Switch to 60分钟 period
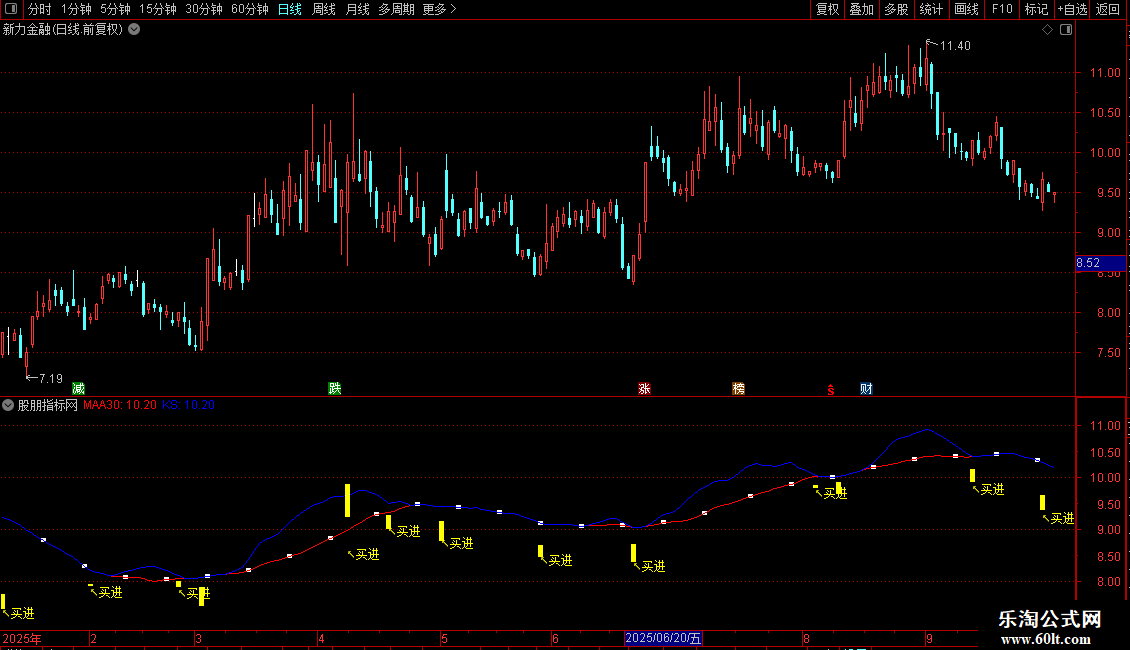Screen dimensions: 1130x650 click(249, 9)
